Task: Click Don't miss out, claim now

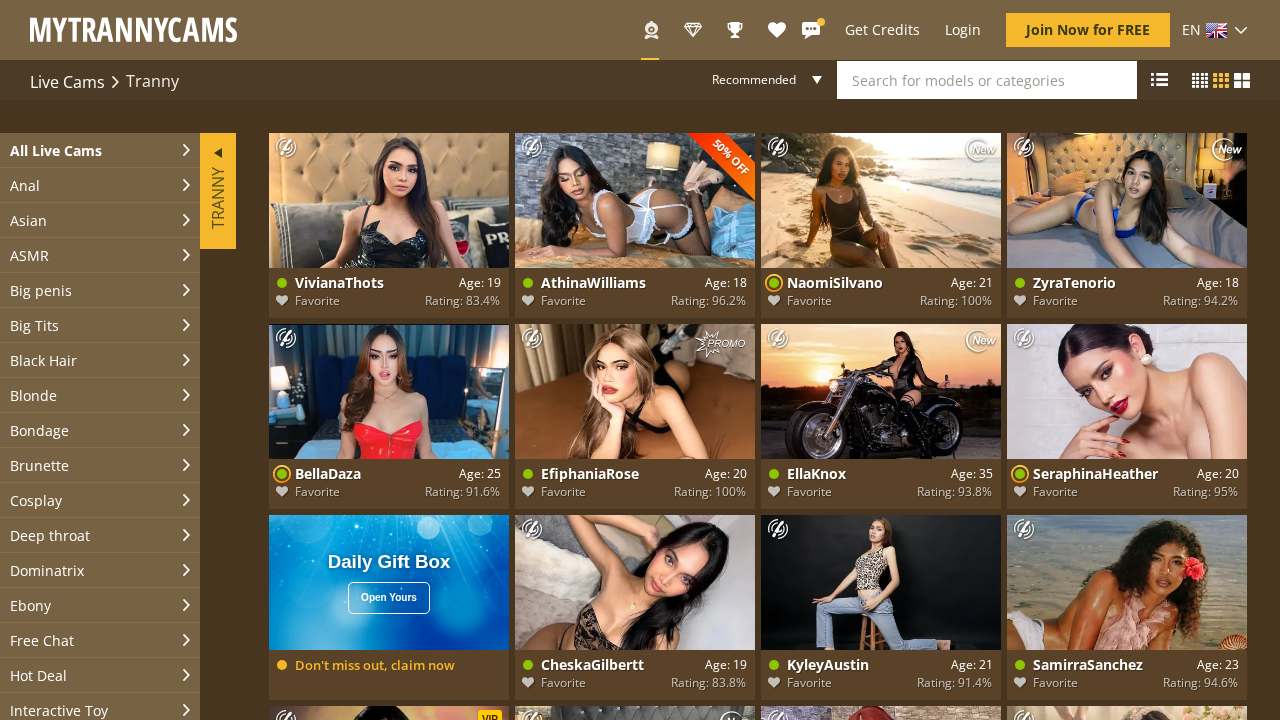Action: click(374, 665)
